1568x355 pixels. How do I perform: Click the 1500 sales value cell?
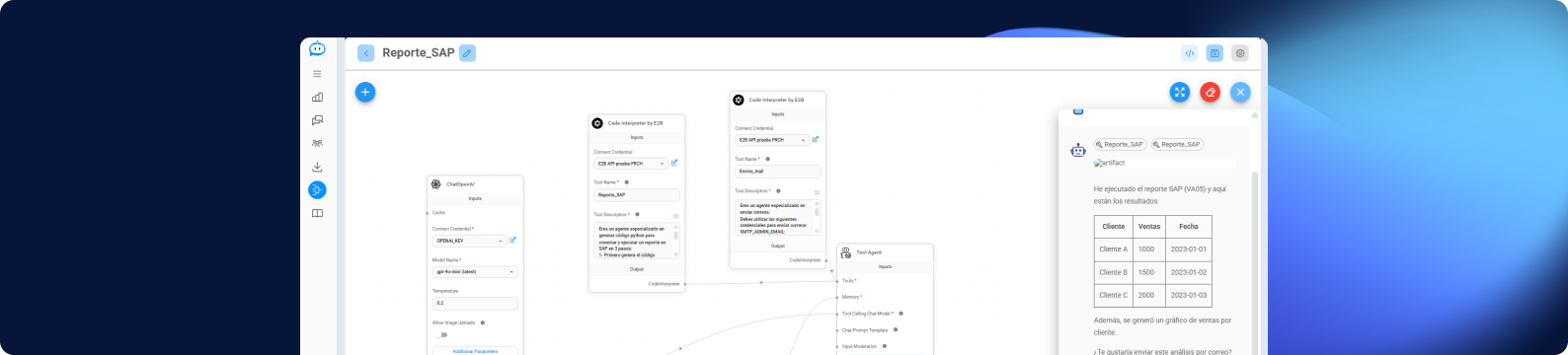(1149, 272)
